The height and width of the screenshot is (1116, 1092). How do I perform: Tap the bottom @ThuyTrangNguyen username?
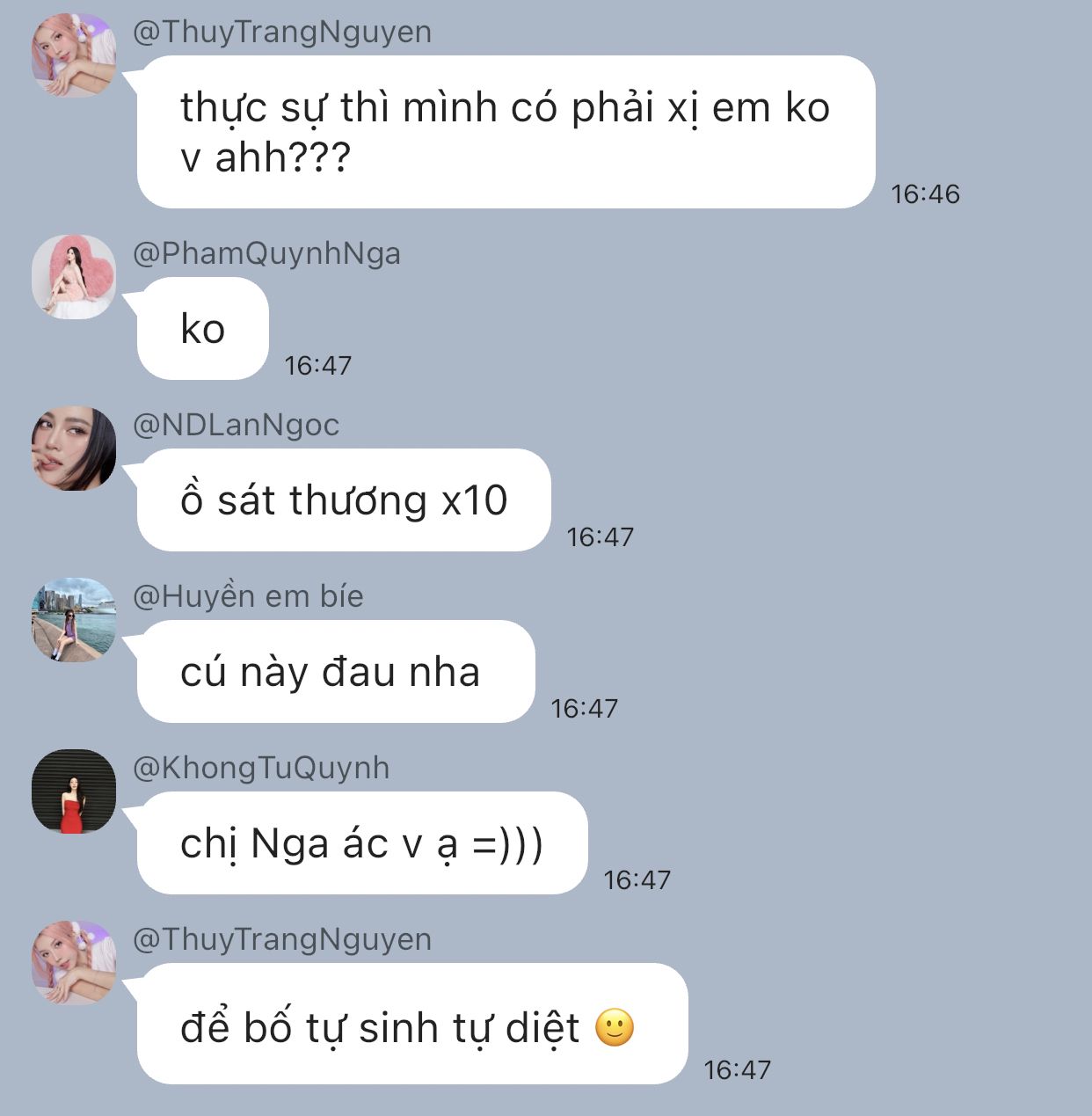tap(282, 939)
